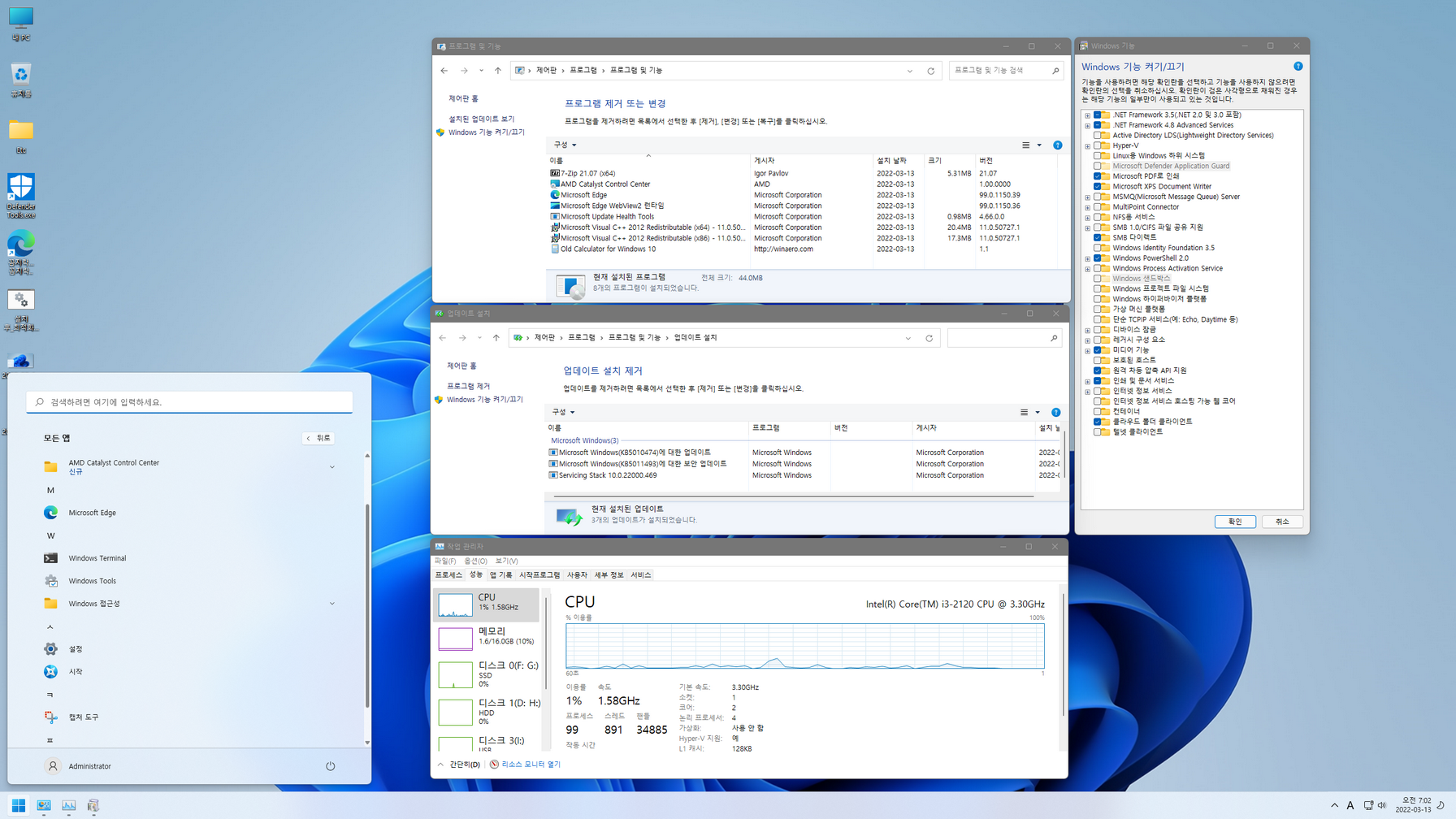Expand Windows 접근성 folder in Start menu
The width and height of the screenshot is (1456, 819).
pos(331,604)
